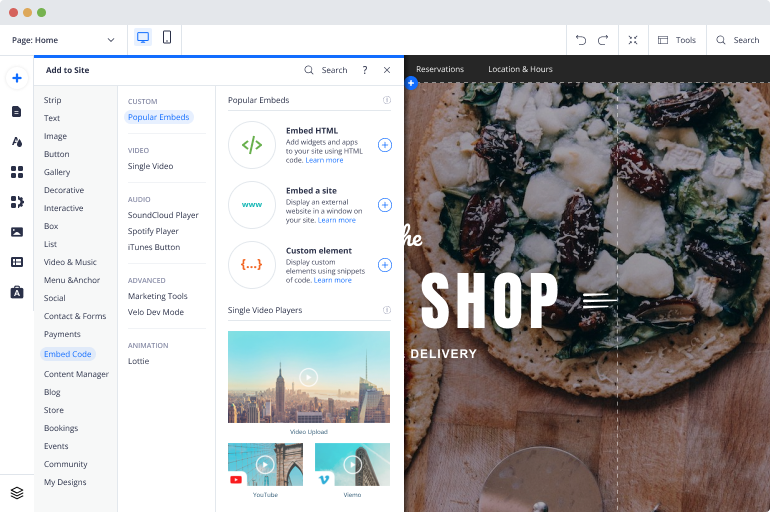The height and width of the screenshot is (512, 770).
Task: Click Search in the top right toolbar
Action: pyautogui.click(x=738, y=40)
